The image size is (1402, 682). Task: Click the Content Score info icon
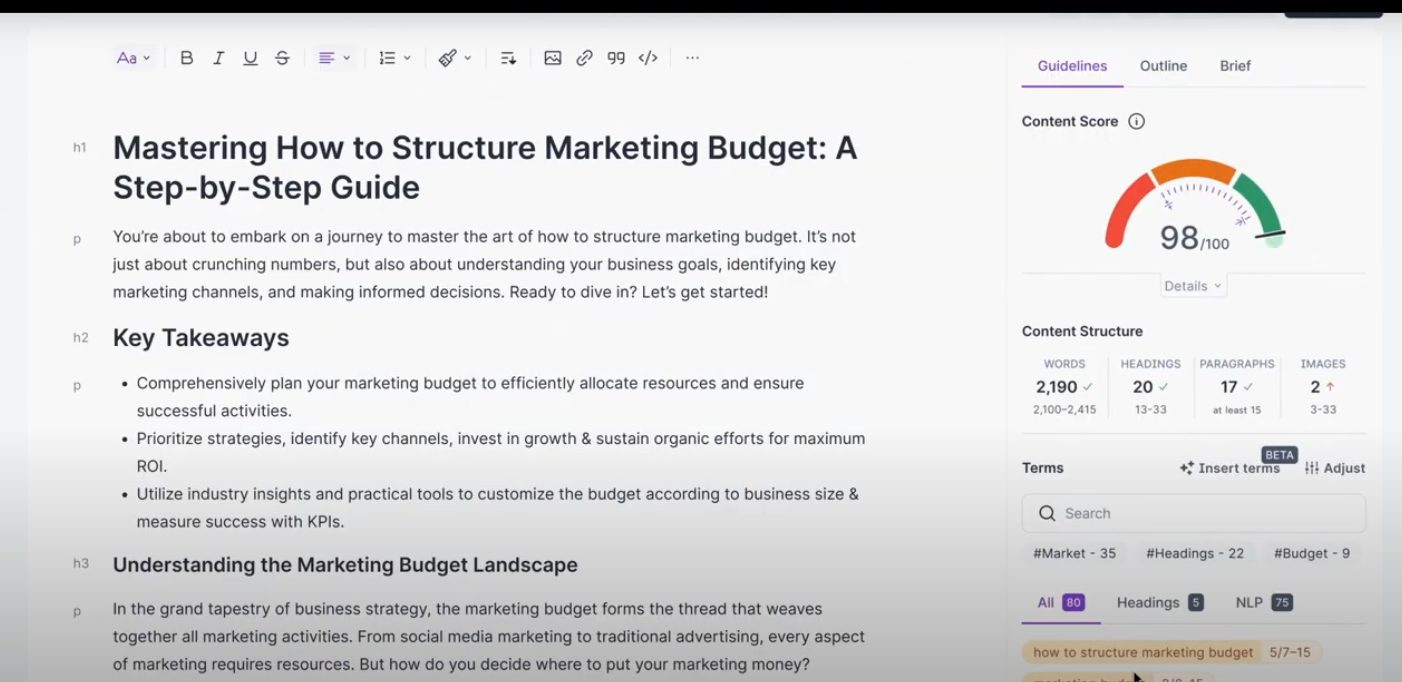coord(1136,121)
